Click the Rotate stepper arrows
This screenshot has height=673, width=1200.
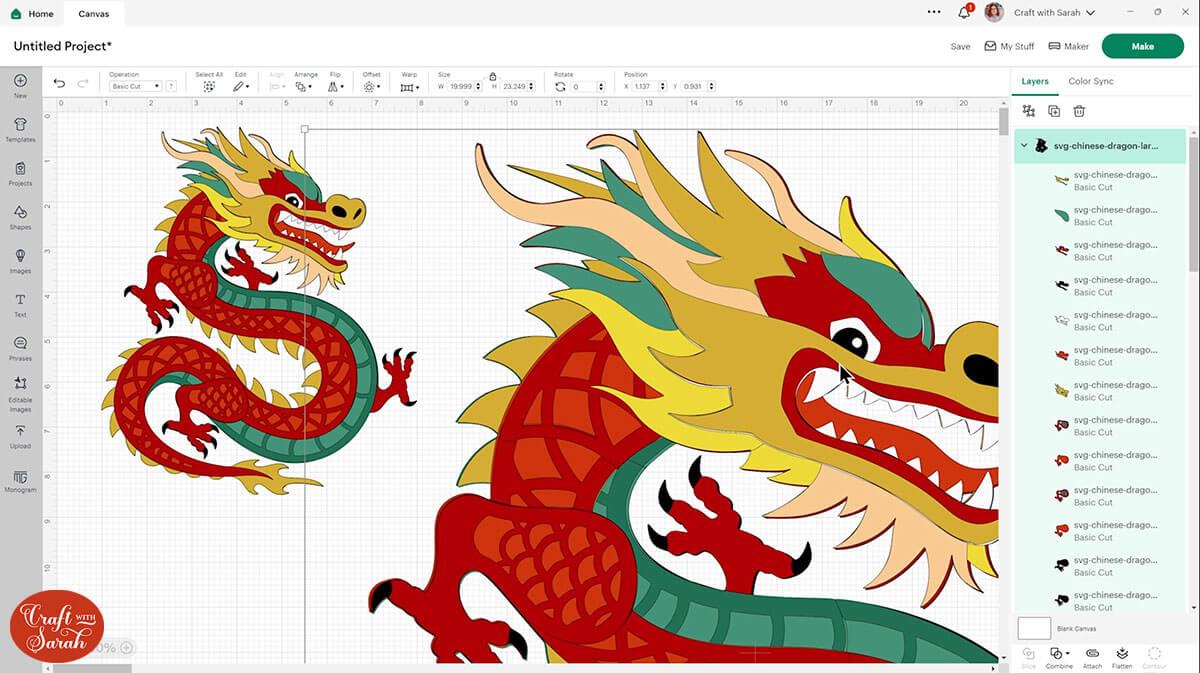pos(601,87)
